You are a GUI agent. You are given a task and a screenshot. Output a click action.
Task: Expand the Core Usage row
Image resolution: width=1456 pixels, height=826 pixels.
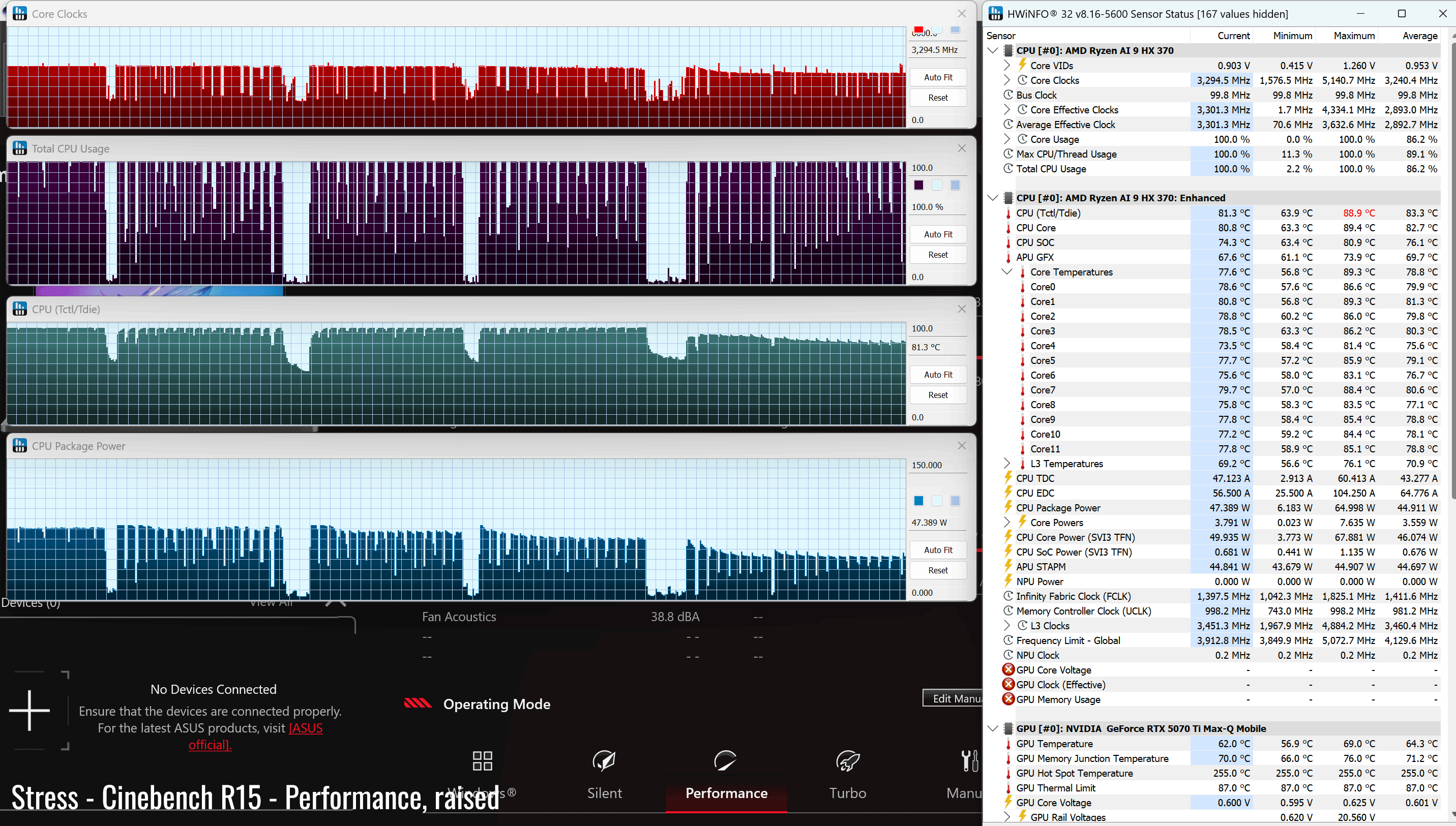click(1006, 139)
